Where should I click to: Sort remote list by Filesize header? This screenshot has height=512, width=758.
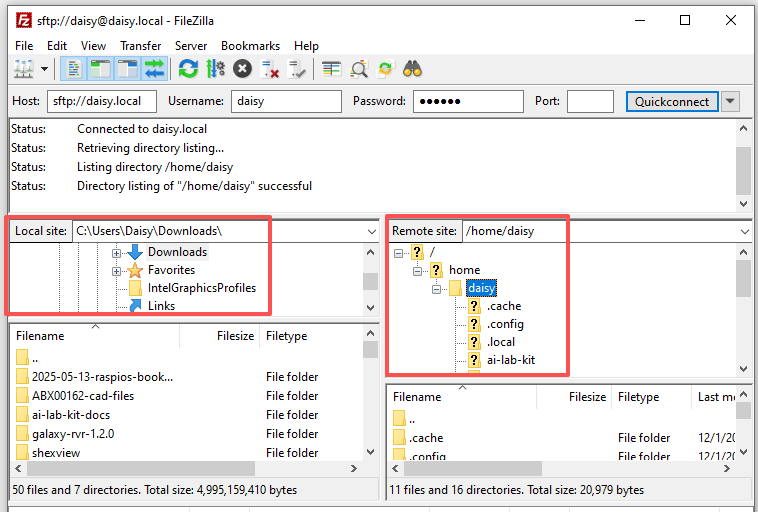tap(574, 397)
